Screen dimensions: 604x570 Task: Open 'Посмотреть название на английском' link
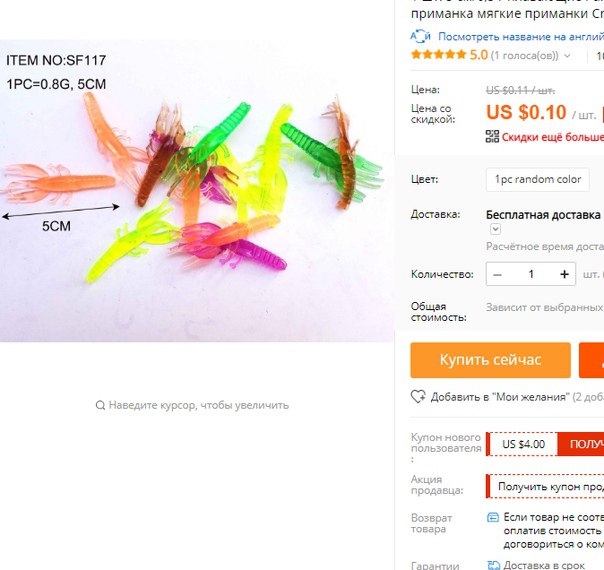pyautogui.click(x=521, y=37)
